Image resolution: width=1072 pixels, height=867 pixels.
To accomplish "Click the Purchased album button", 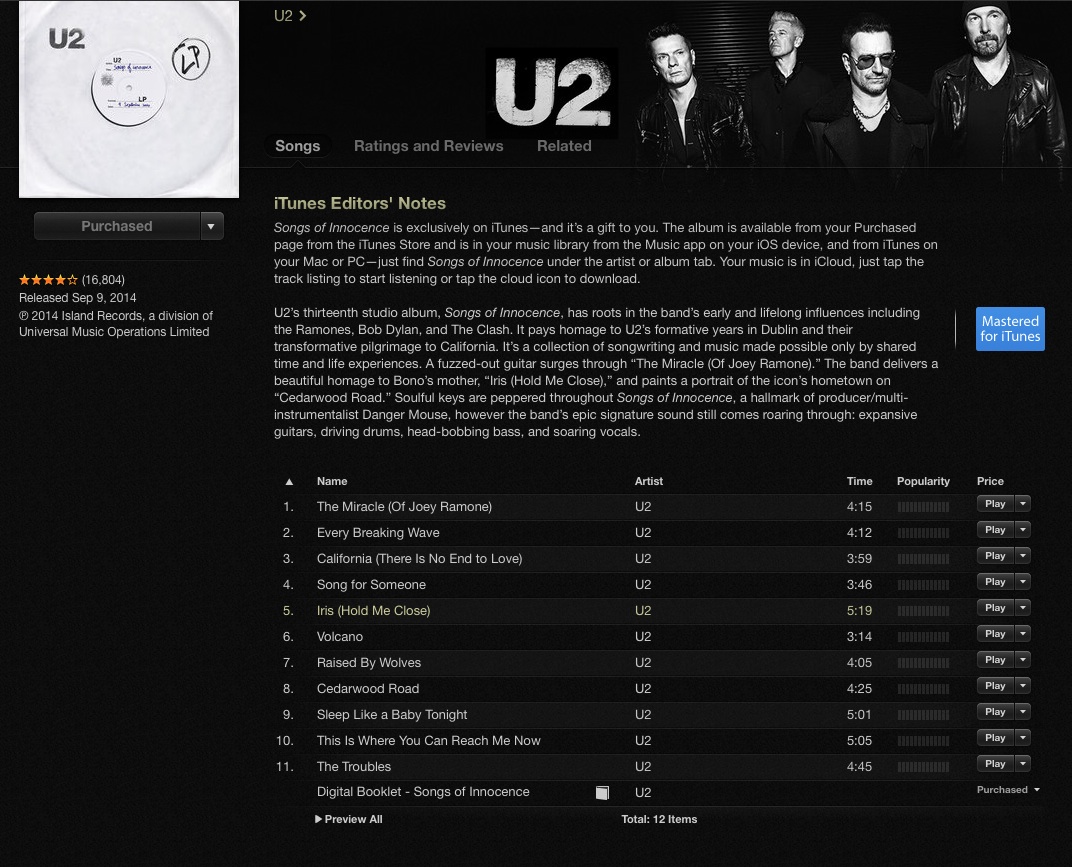I will tap(117, 226).
